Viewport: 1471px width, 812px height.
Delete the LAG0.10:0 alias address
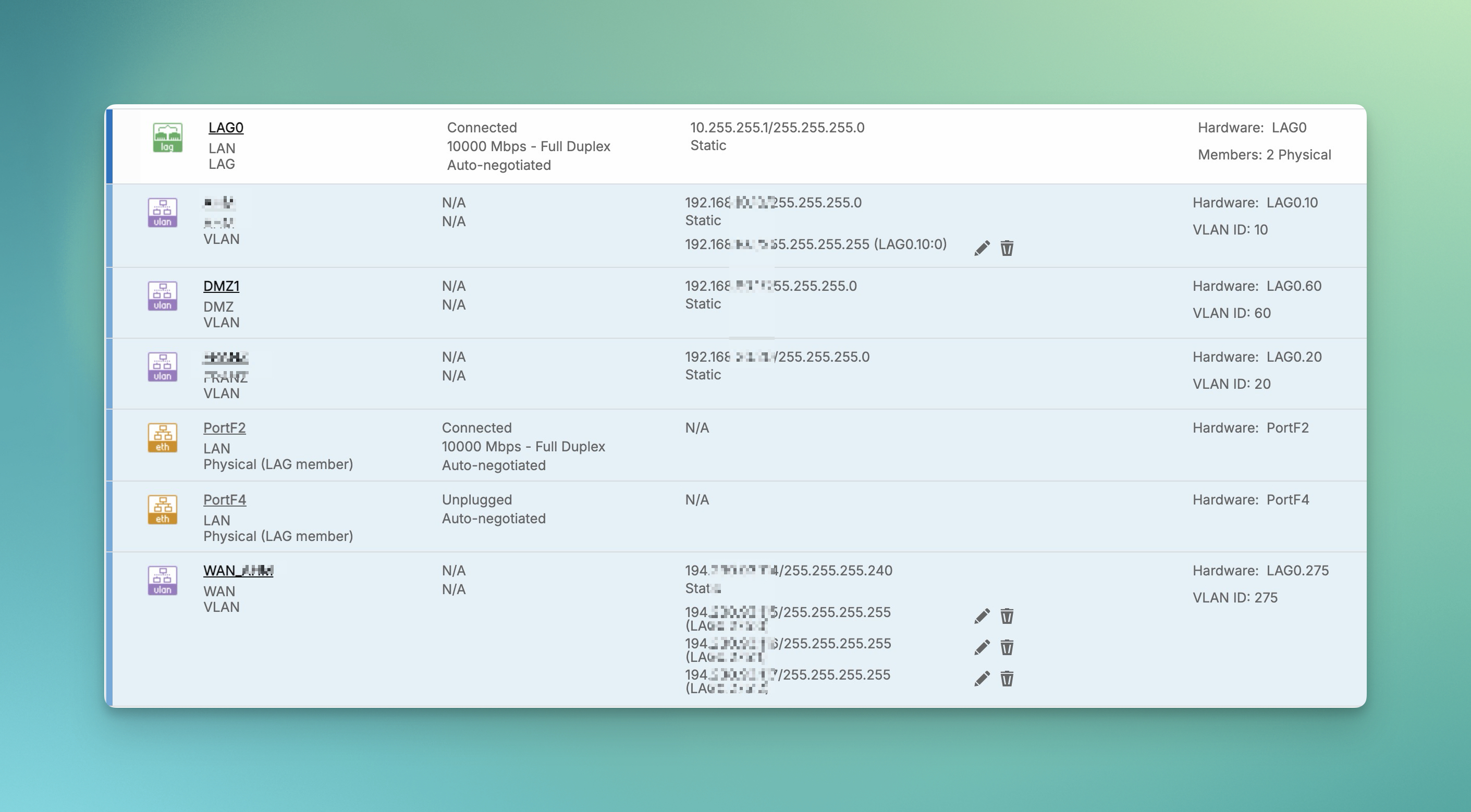click(x=1007, y=248)
